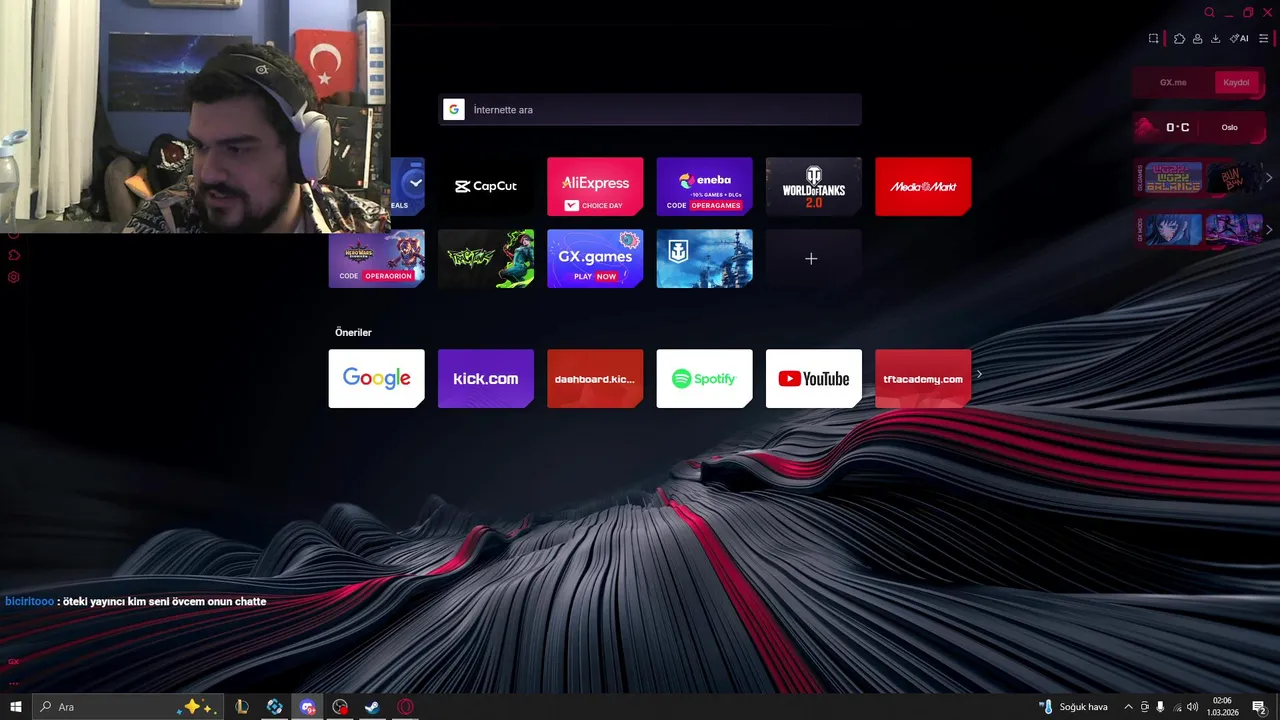
Task: Open the Google suggestion tile
Action: coord(377,378)
